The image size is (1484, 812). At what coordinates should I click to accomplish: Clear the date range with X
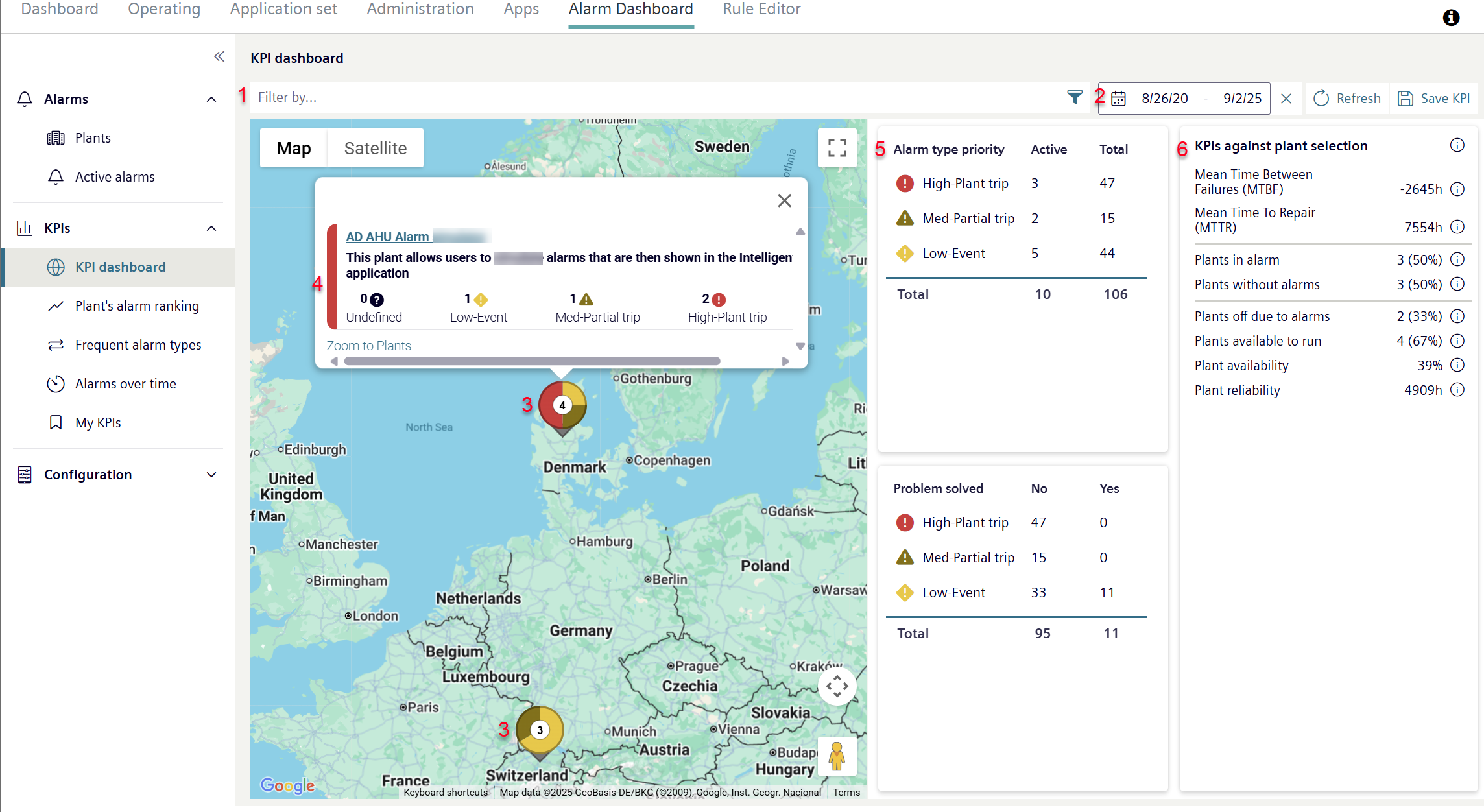point(1286,99)
